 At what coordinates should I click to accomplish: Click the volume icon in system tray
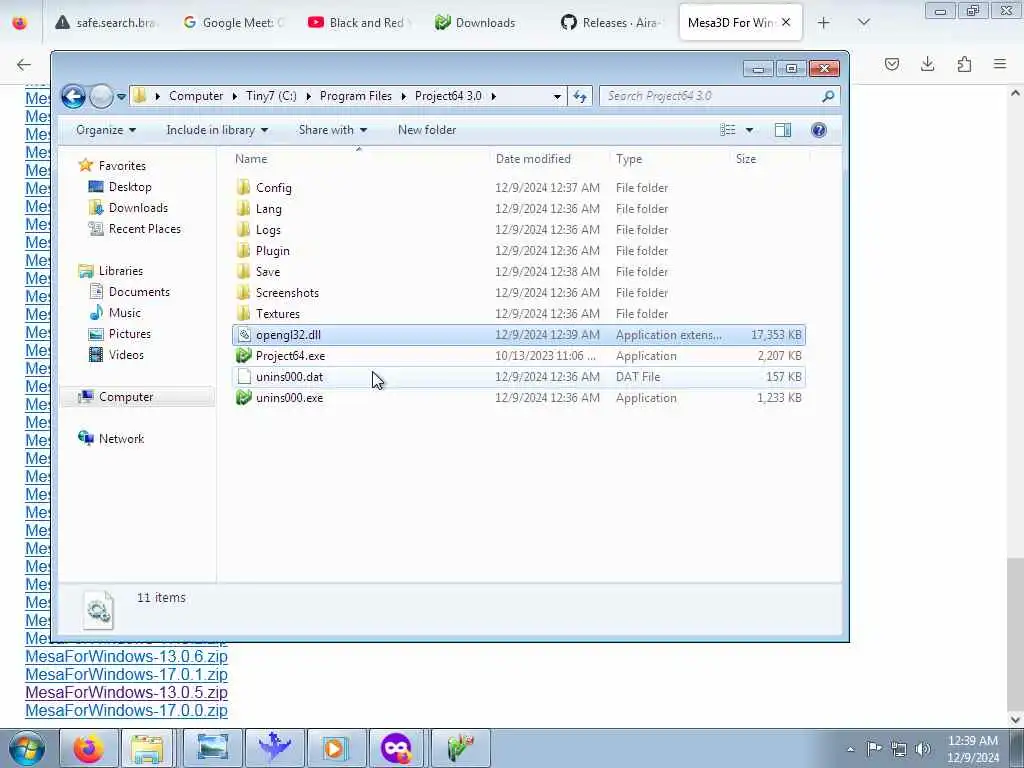[x=923, y=748]
